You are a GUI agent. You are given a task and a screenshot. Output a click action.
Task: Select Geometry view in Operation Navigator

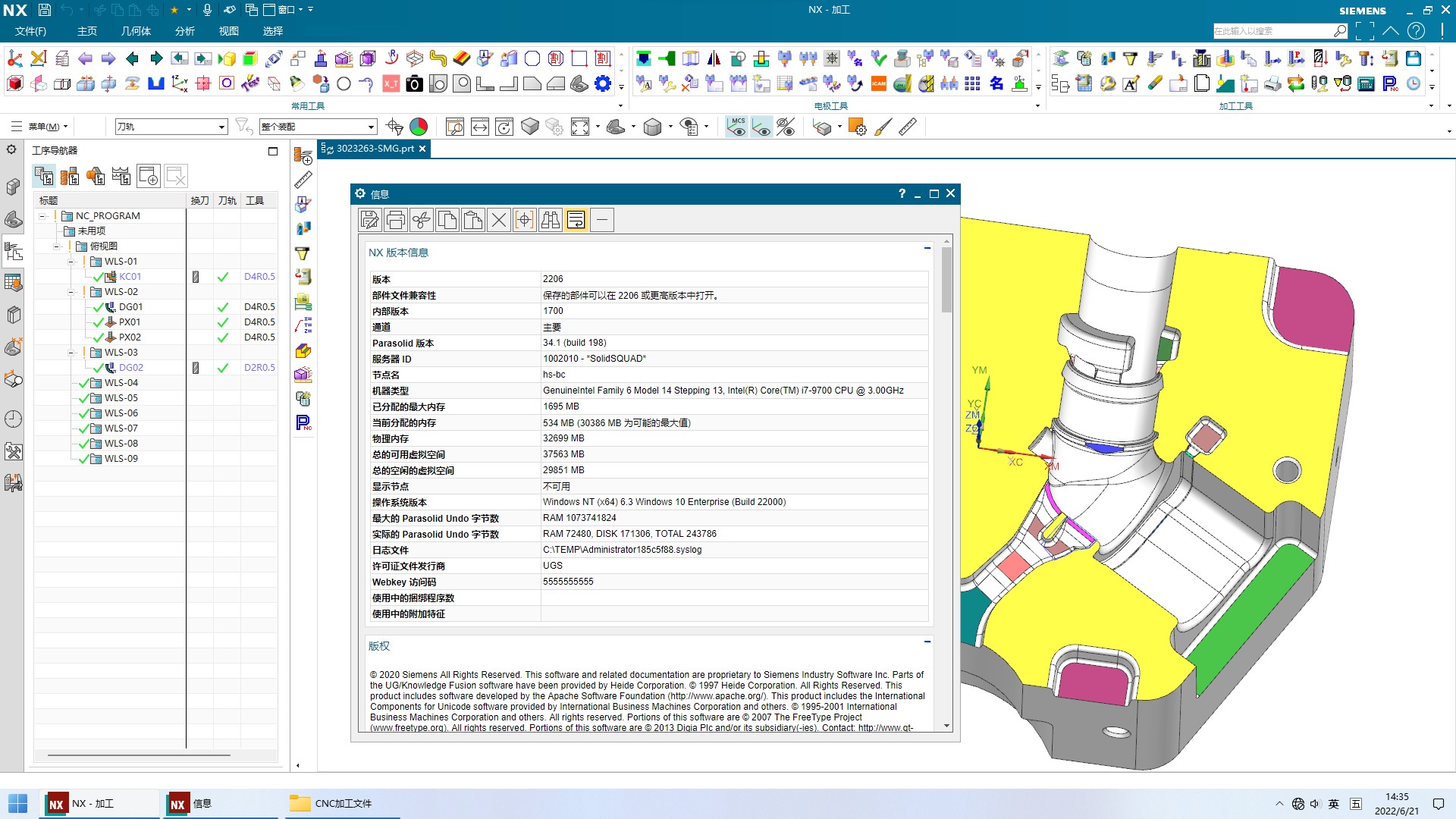(96, 176)
